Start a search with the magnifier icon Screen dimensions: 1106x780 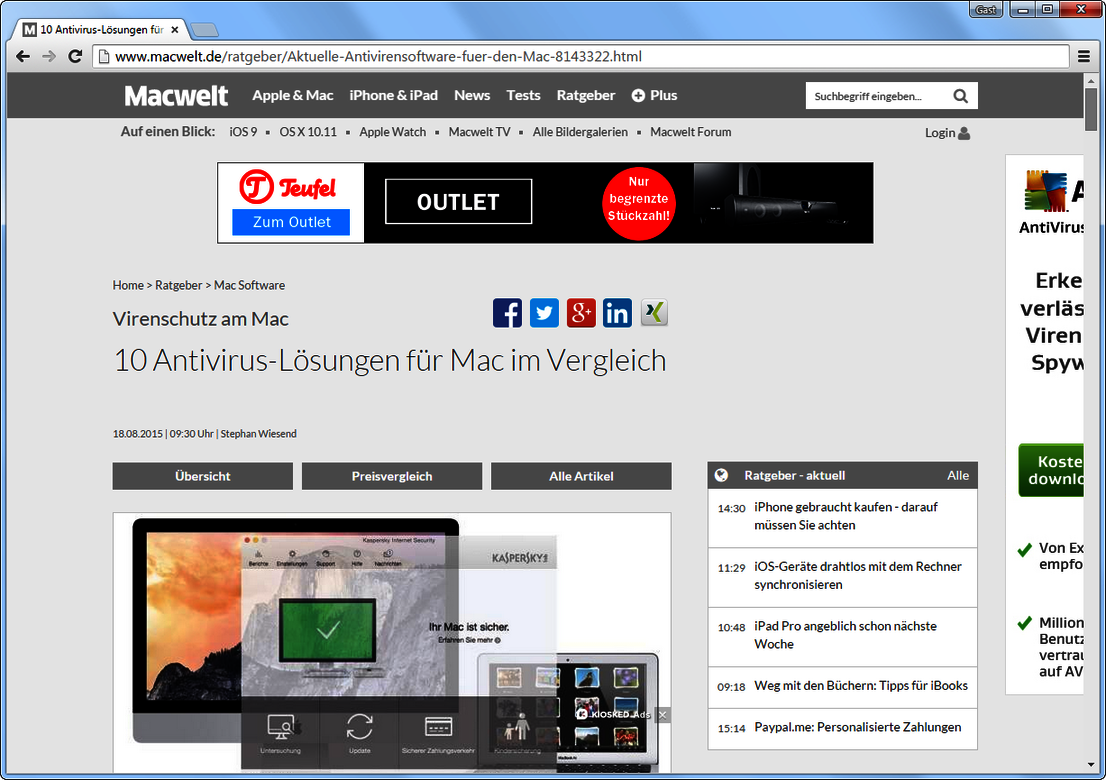click(x=960, y=95)
